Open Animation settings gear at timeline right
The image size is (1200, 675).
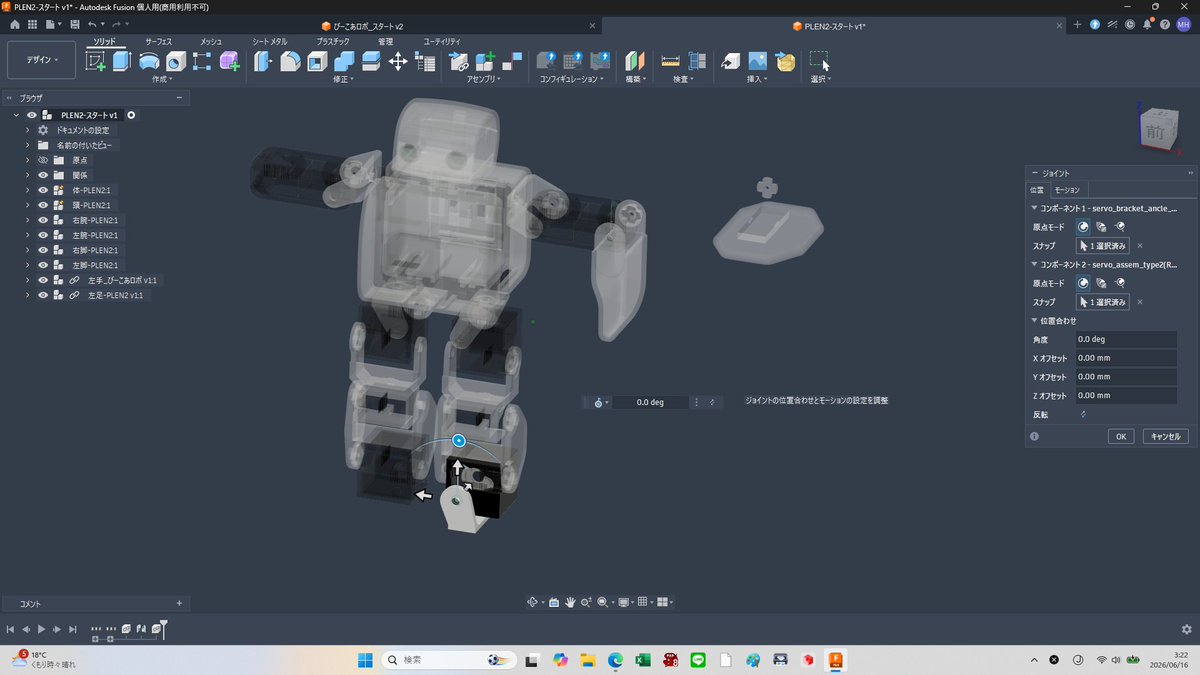(x=1186, y=629)
